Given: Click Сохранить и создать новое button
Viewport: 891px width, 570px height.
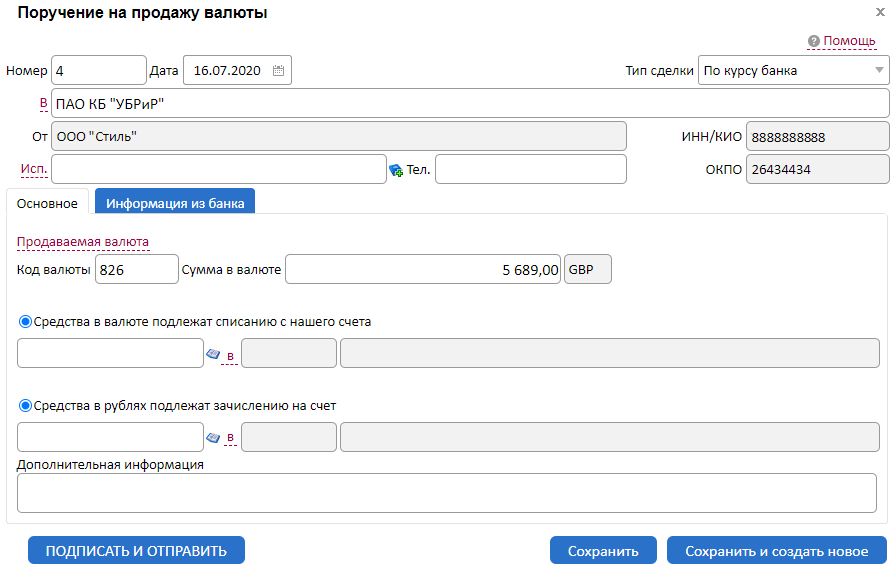Looking at the screenshot, I should 776,551.
